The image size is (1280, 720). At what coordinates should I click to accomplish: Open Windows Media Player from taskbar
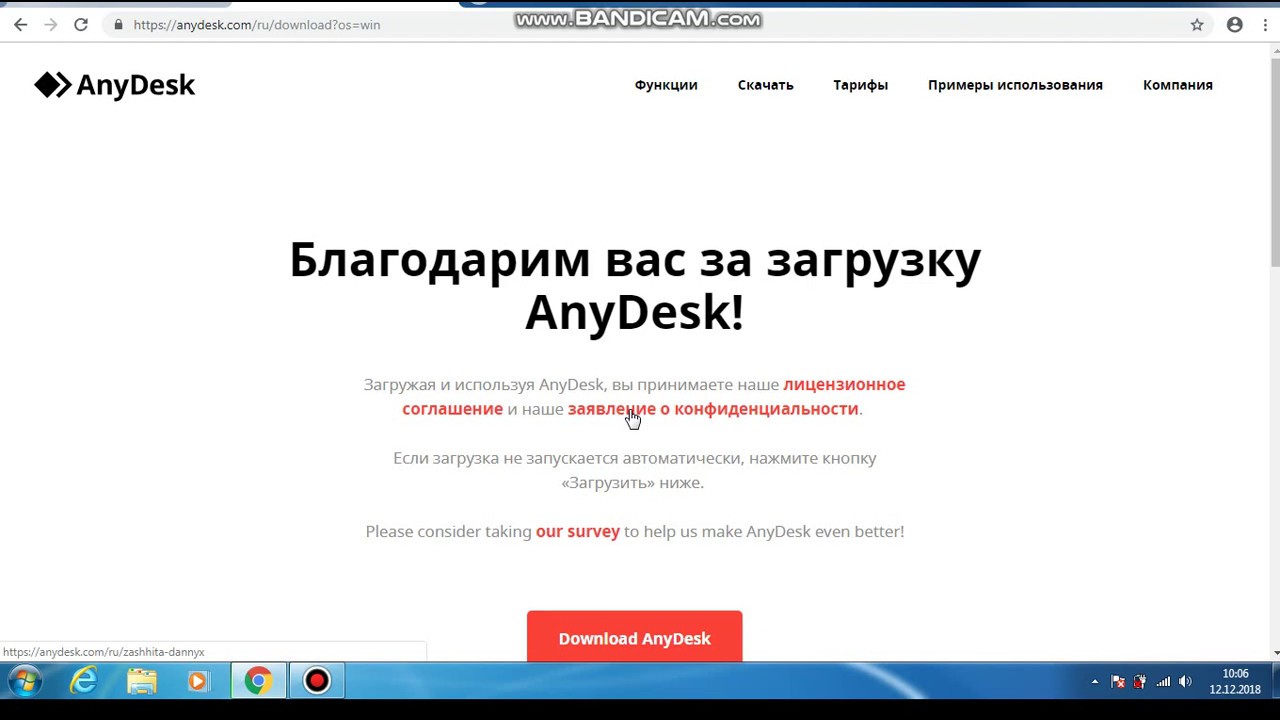point(198,681)
